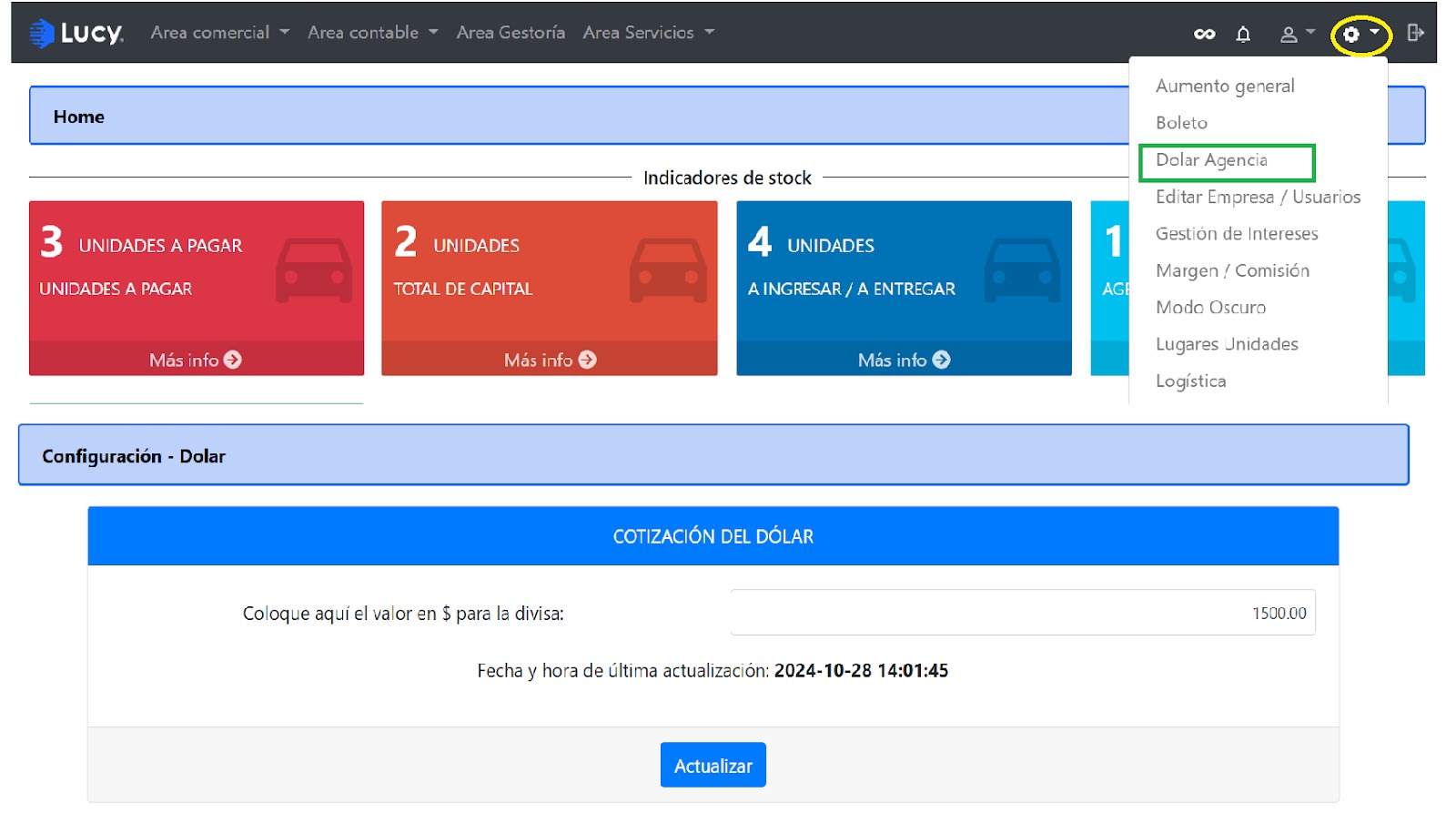1456x813 pixels.
Task: Click the Actualizar button
Action: [x=713, y=766]
